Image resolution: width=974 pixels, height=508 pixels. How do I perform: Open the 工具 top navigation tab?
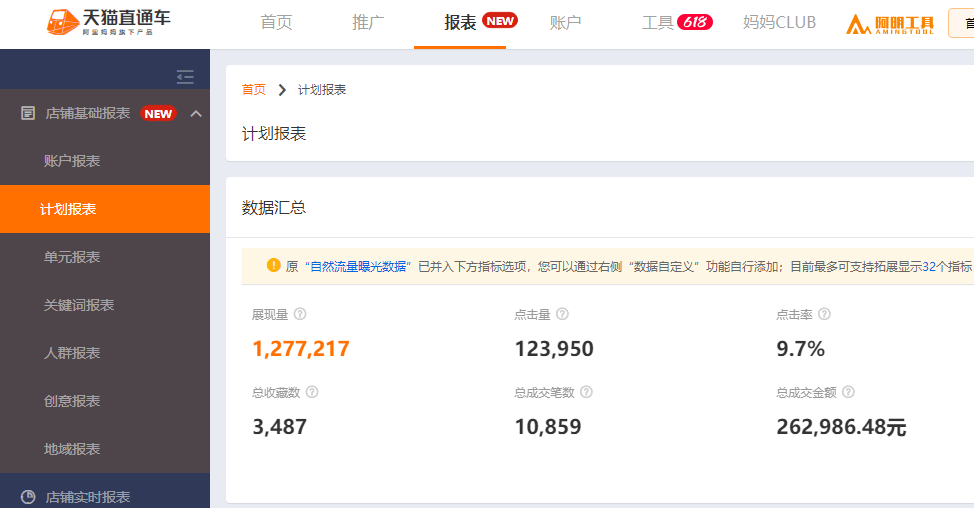click(658, 22)
